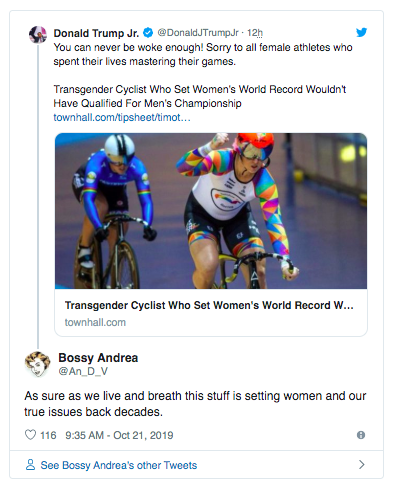This screenshot has width=394, height=487.
Task: Open the townhall.com/tipsheet link
Action: (x=122, y=117)
